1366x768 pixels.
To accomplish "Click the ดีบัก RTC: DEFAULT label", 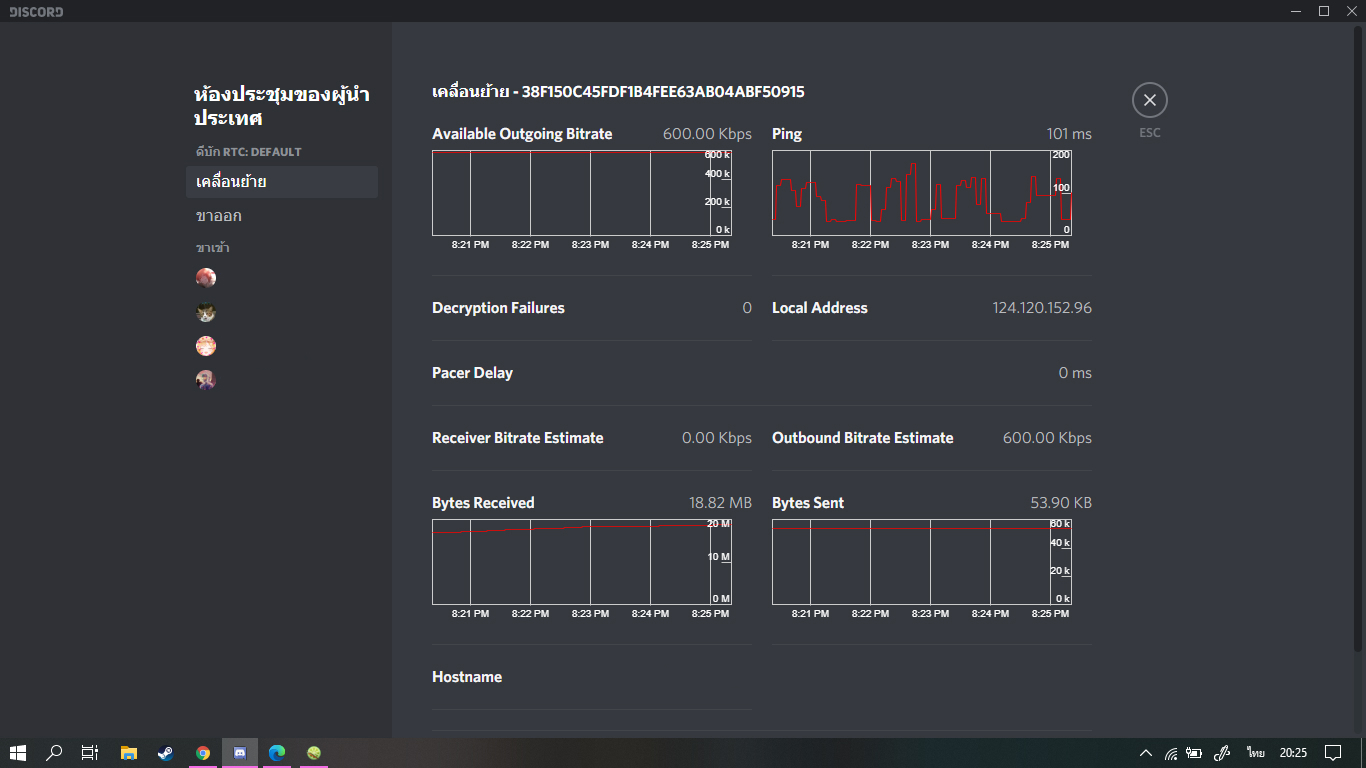I will [249, 152].
